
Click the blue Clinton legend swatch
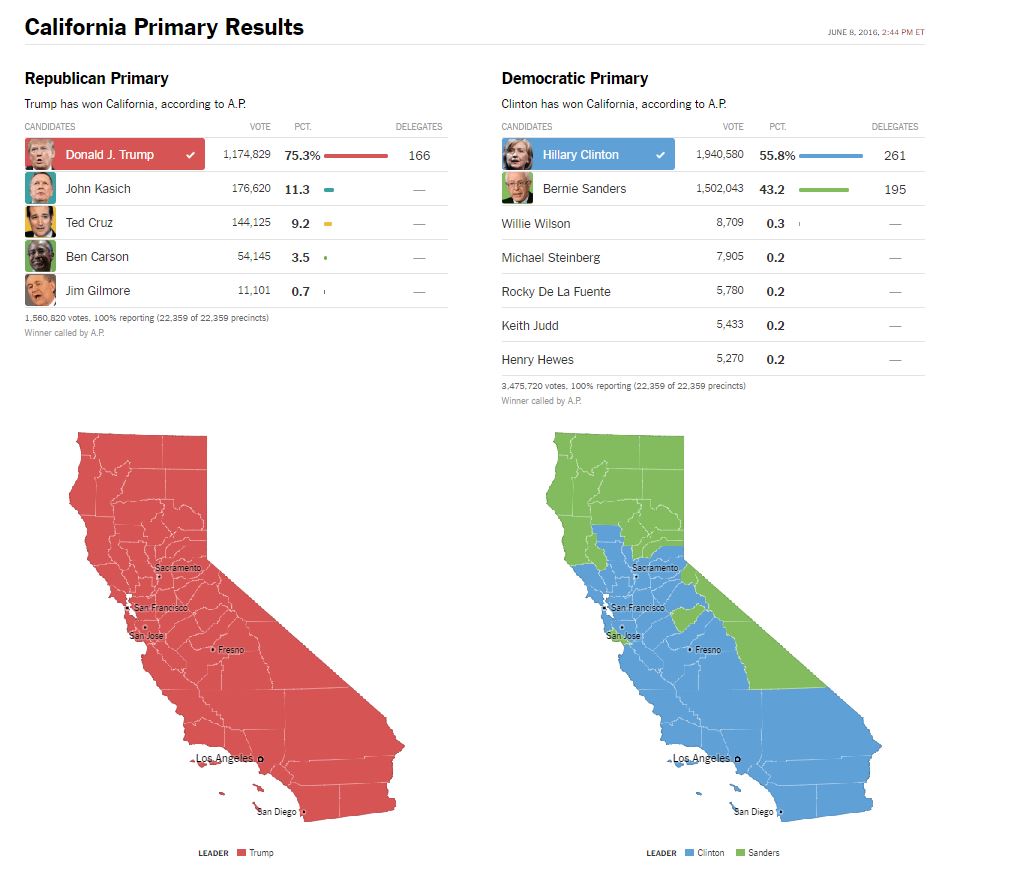pos(689,853)
